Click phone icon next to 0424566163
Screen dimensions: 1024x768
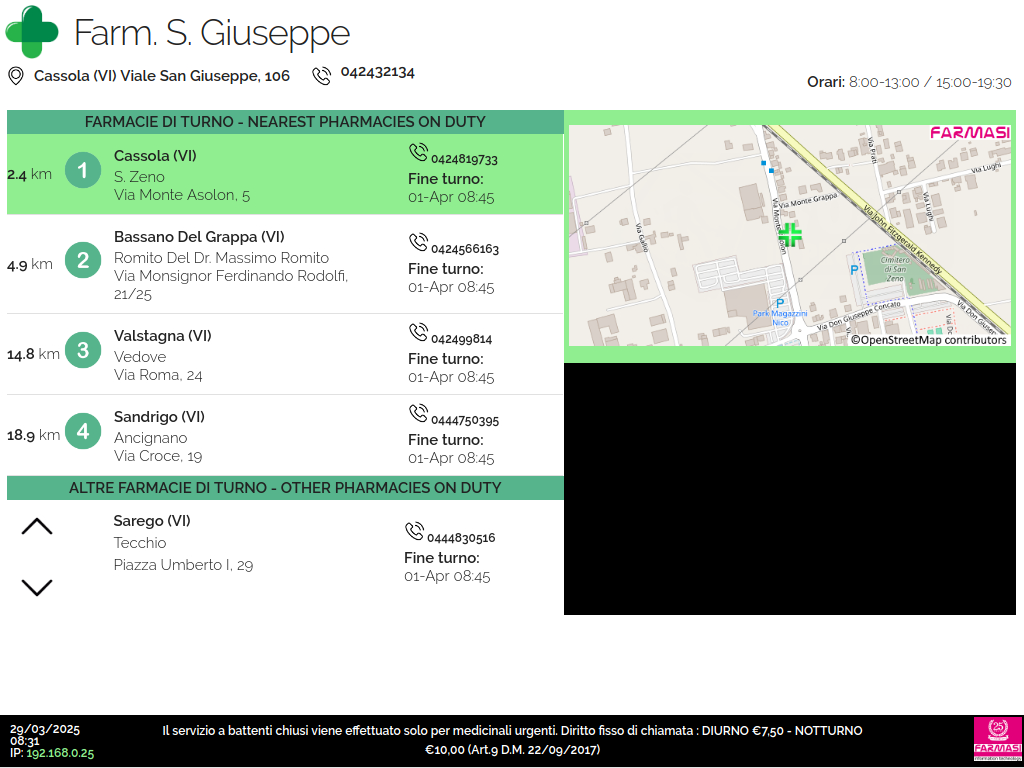418,243
